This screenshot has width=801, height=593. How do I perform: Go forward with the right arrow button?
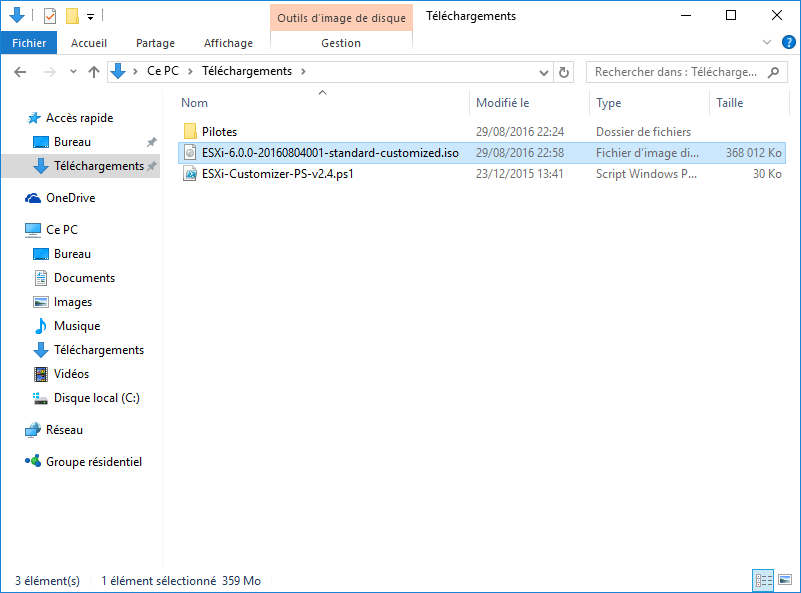pos(50,72)
